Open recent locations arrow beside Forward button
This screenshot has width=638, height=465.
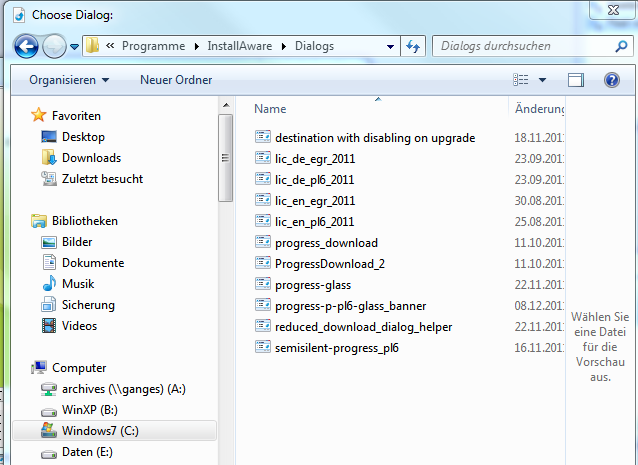coord(74,47)
